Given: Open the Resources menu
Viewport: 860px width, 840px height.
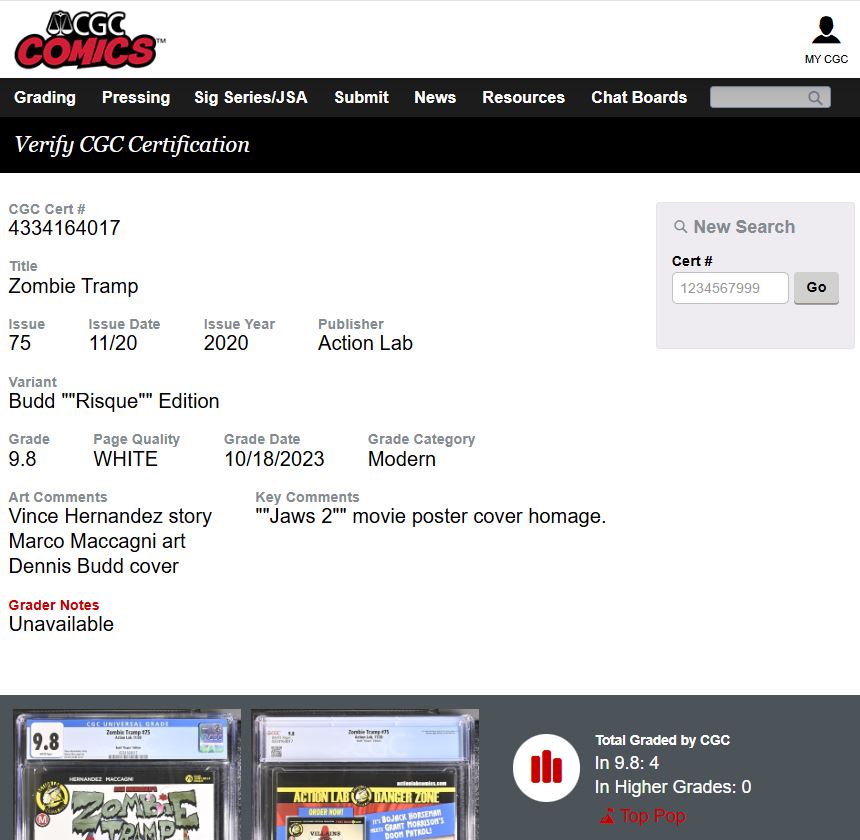Looking at the screenshot, I should pyautogui.click(x=523, y=97).
